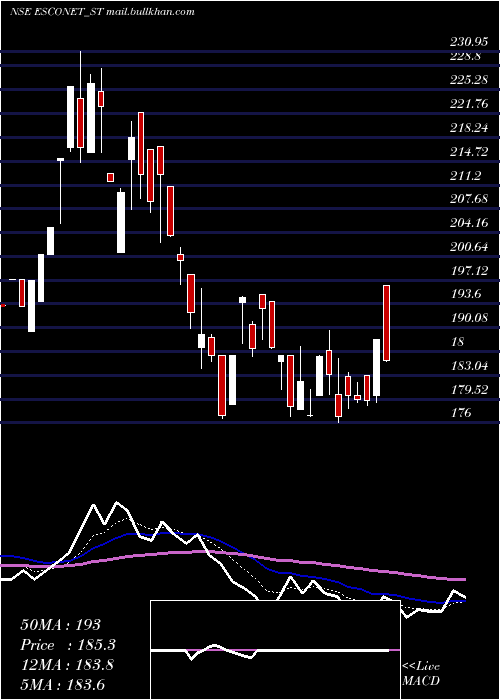Viewport: 500px width, 700px height.
Task: Click the 190.08 price axis label
Action: coord(468,318)
